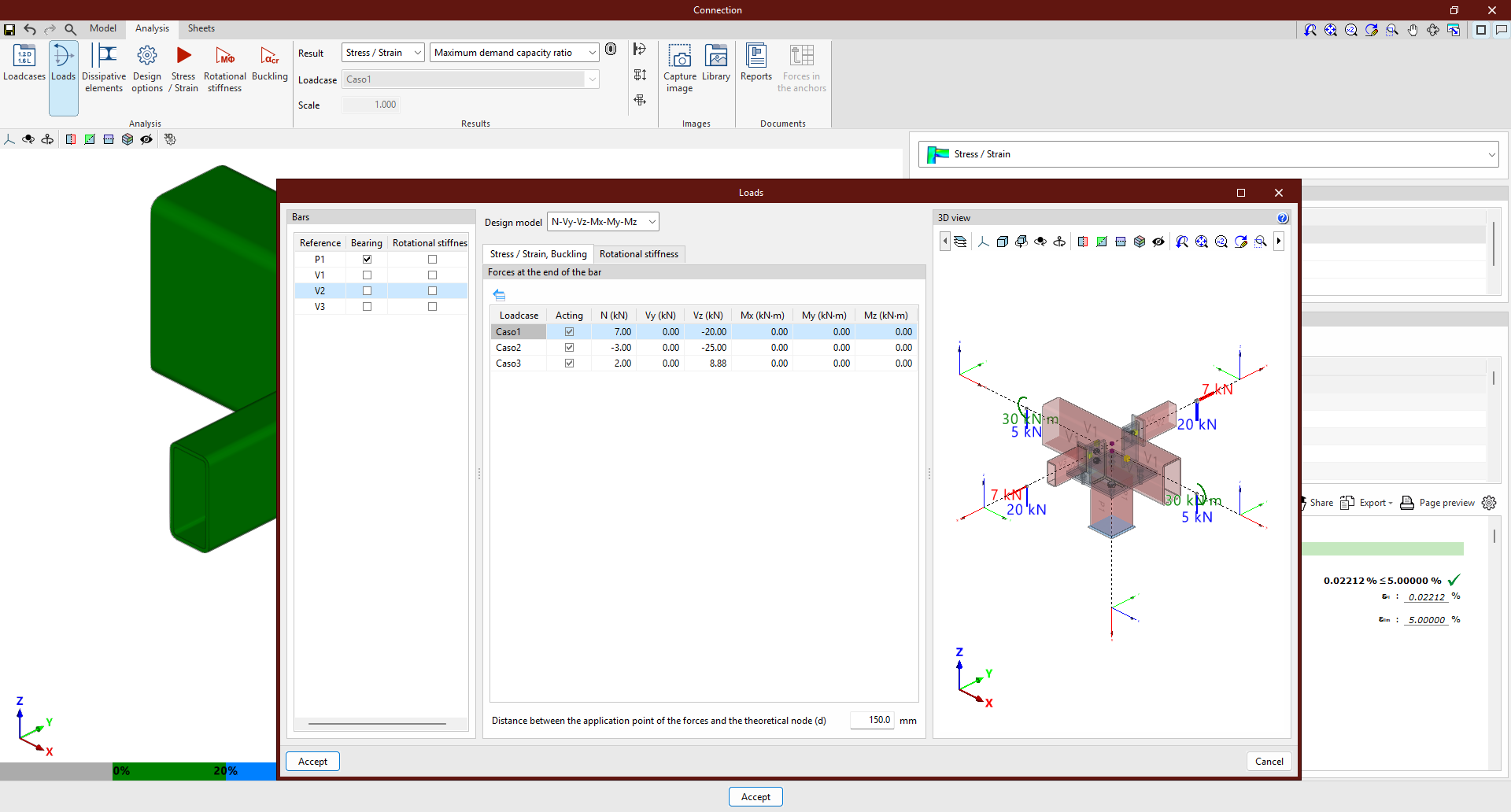Click Accept in the Loads dialog
1511x812 pixels.
pos(312,762)
